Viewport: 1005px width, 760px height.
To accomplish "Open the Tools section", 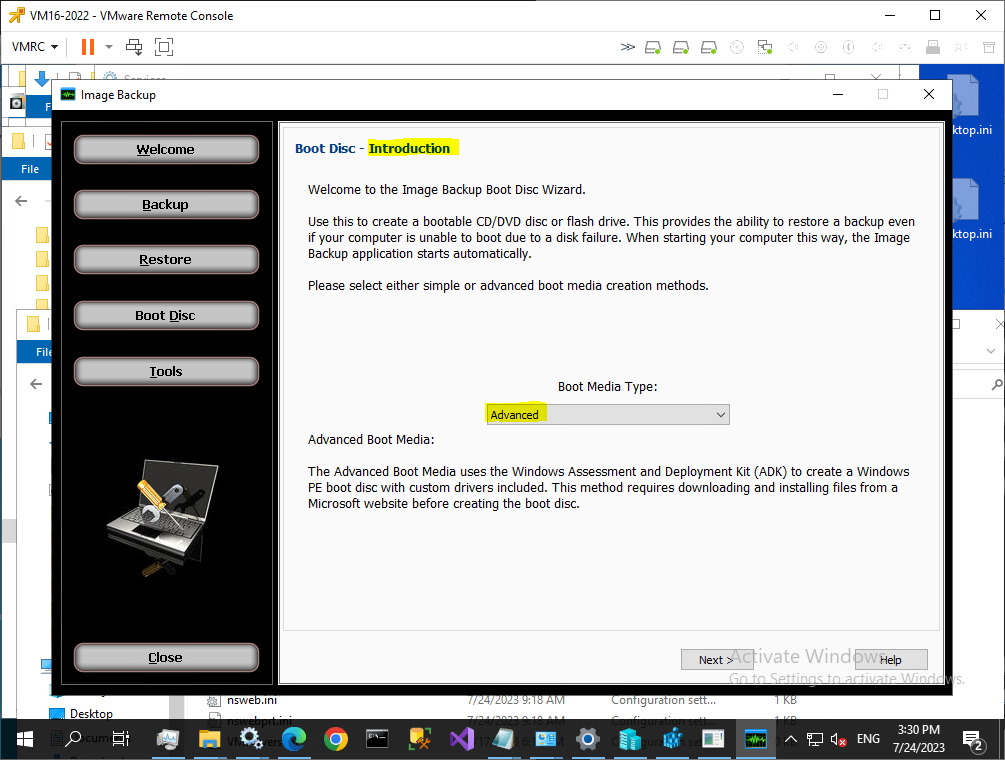I will (166, 371).
